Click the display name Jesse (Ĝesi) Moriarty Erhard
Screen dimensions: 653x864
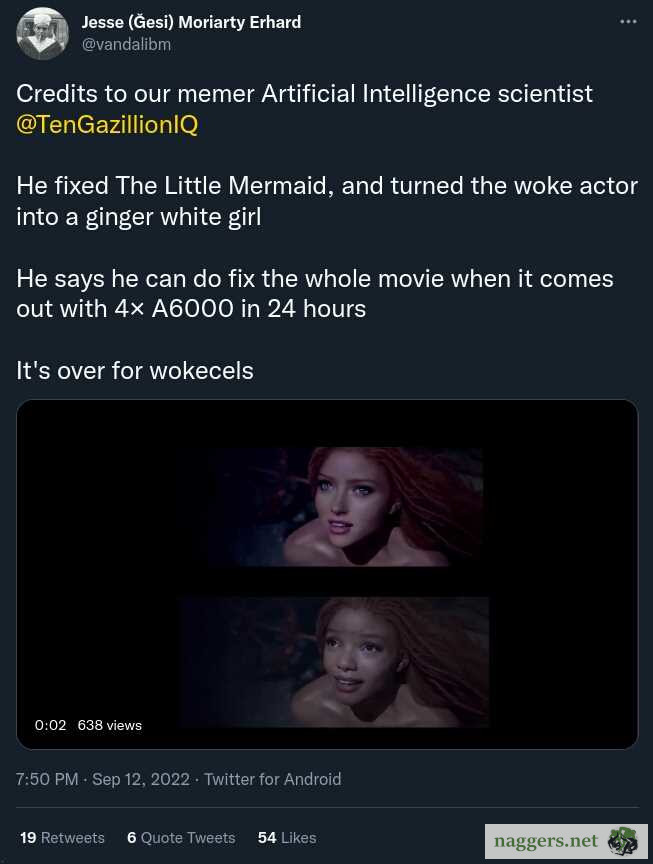tap(191, 22)
